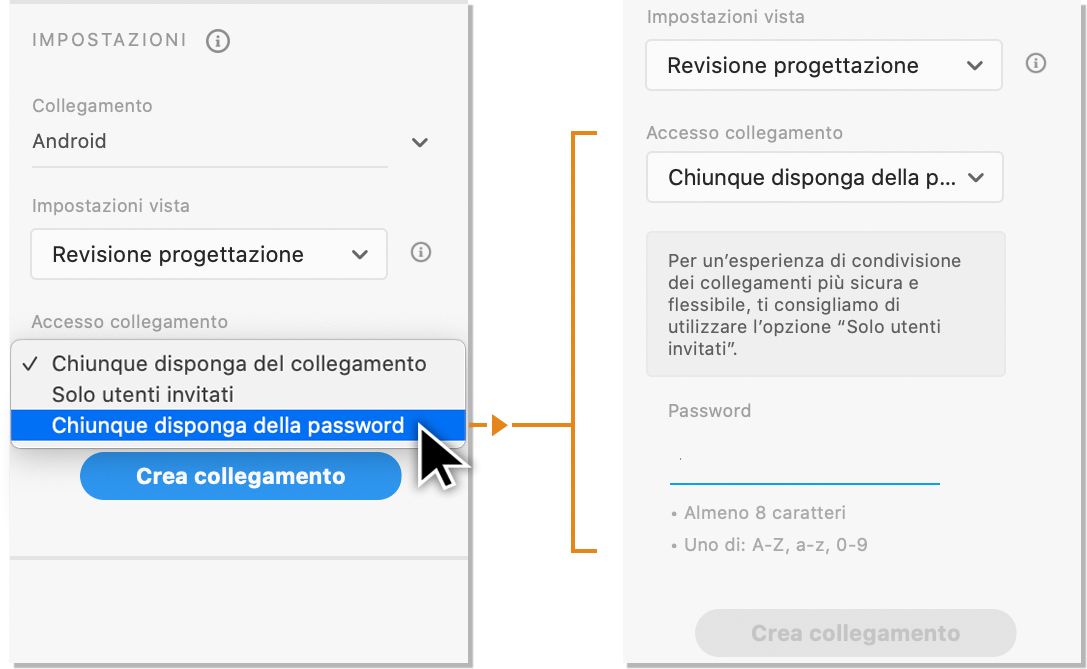Click the info icon in the right panel
The width and height of the screenshot is (1087, 669).
[1035, 63]
